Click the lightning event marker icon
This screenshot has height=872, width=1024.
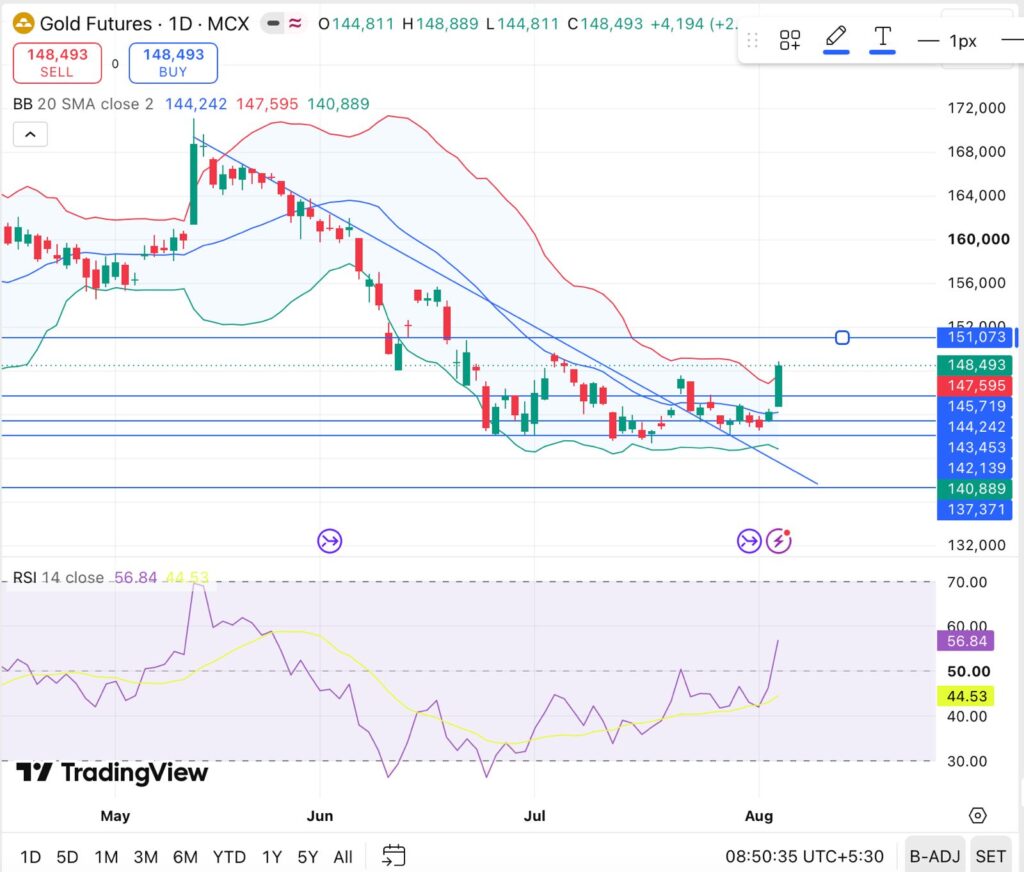tap(779, 541)
